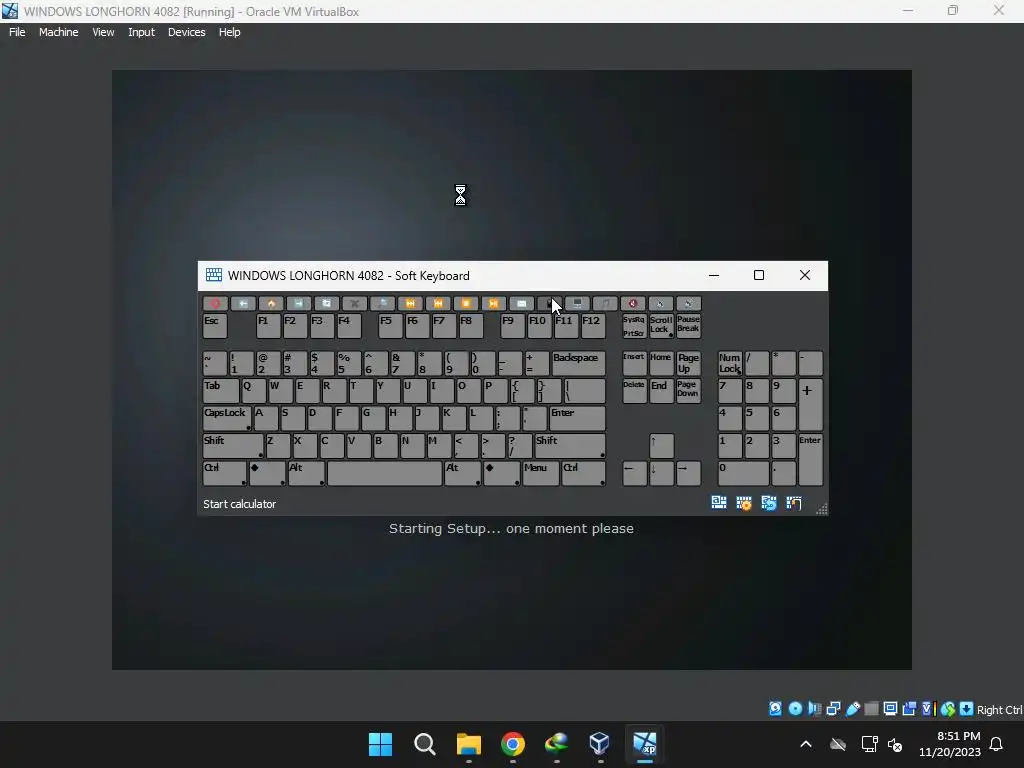Toggle the Scroll Lock key
The width and height of the screenshot is (1024, 768).
(661, 326)
